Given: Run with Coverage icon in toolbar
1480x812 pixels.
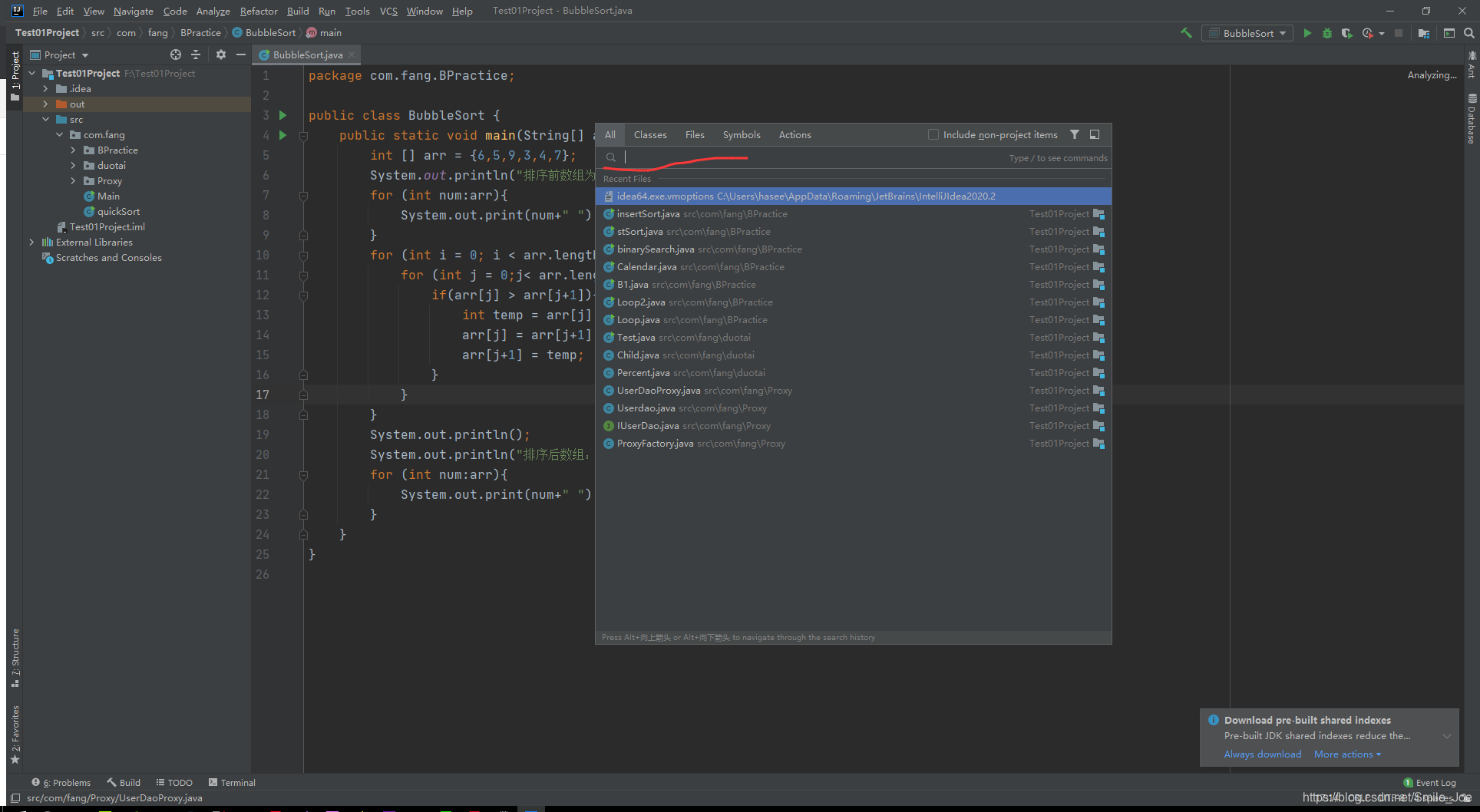Looking at the screenshot, I should [x=1346, y=33].
